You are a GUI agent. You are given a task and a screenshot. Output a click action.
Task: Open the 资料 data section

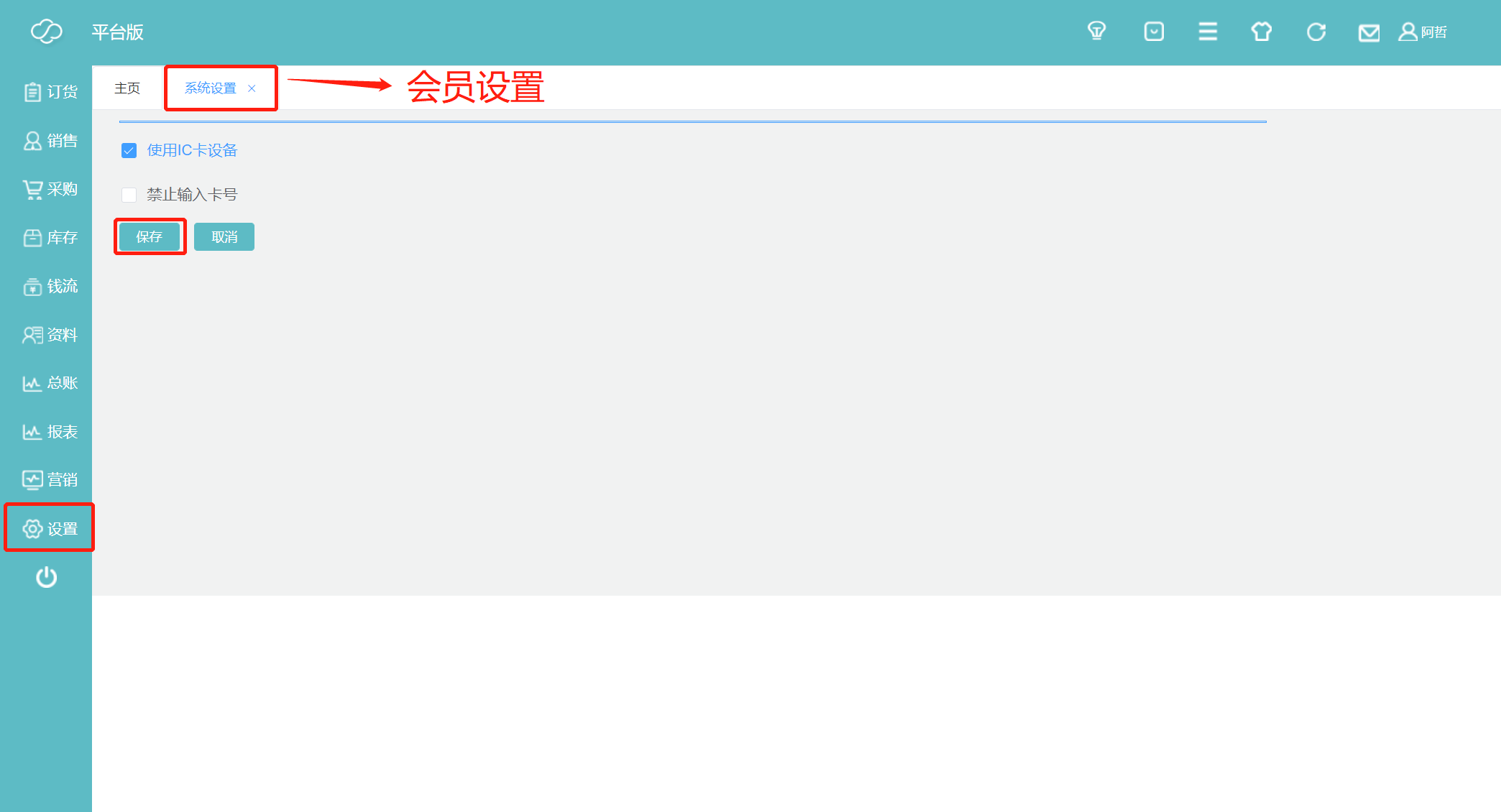[50, 335]
